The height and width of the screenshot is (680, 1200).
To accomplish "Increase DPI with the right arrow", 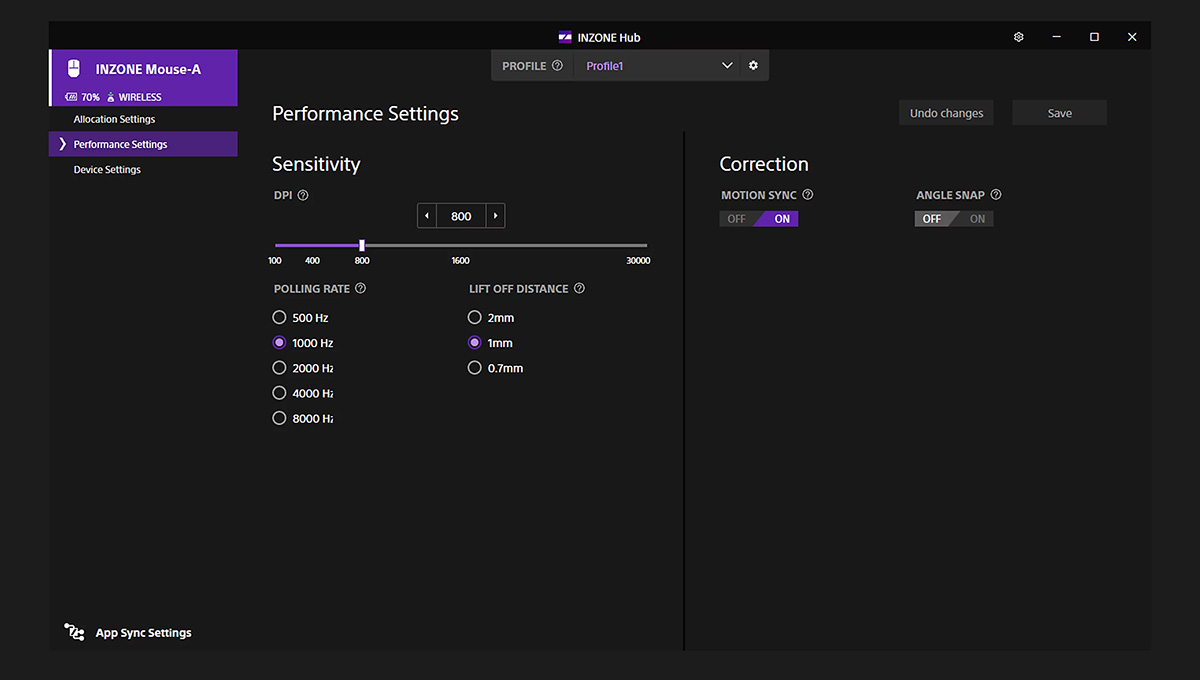I will [495, 216].
